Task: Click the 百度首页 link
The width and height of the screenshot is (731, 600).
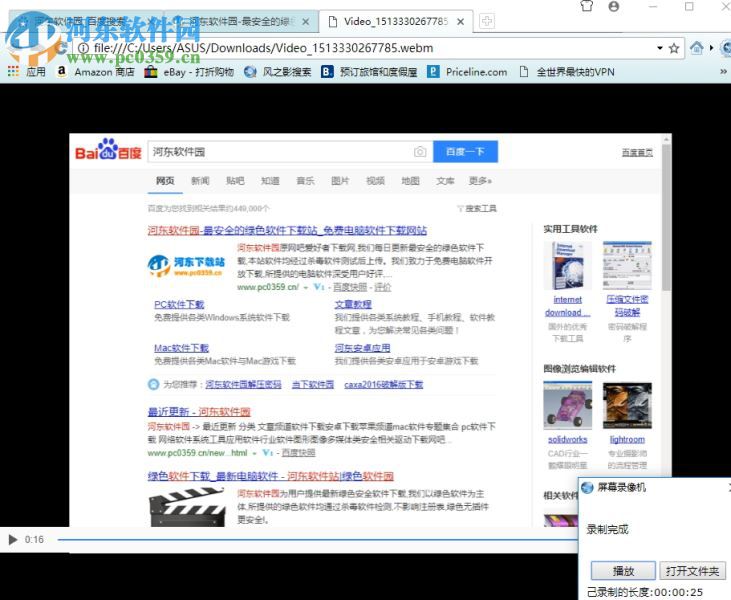Action: (637, 152)
